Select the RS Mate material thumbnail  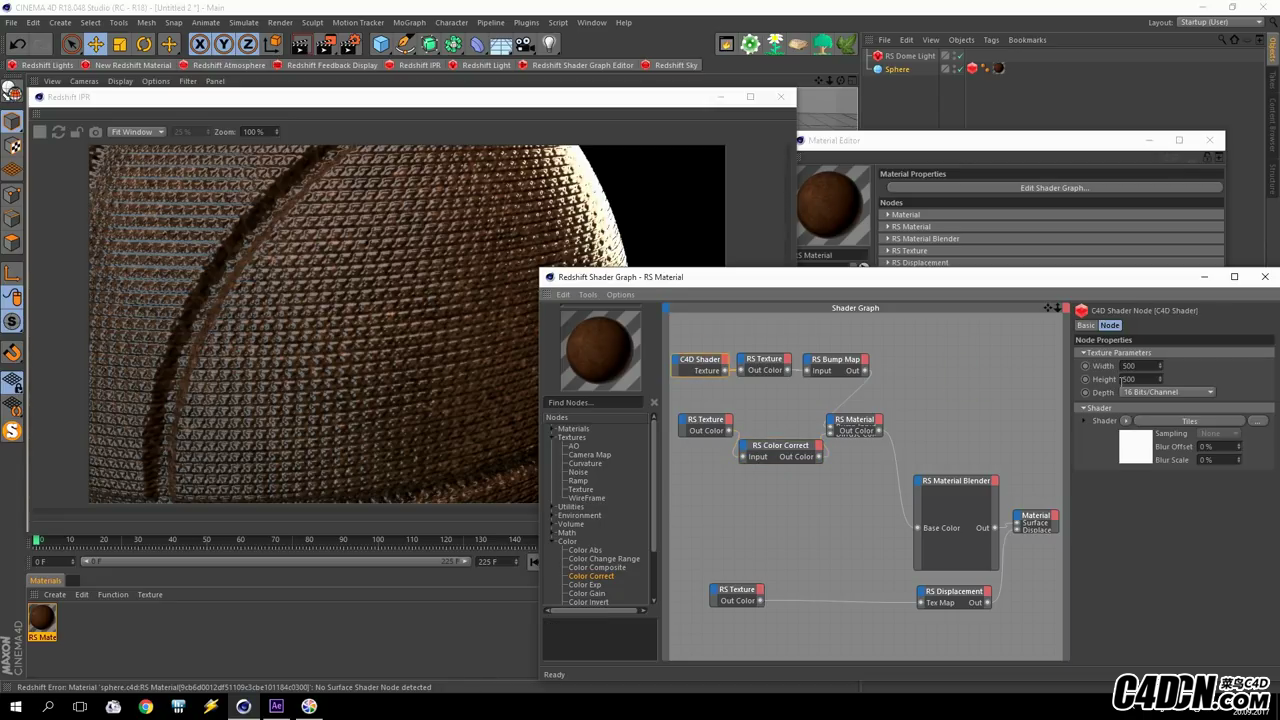point(42,622)
